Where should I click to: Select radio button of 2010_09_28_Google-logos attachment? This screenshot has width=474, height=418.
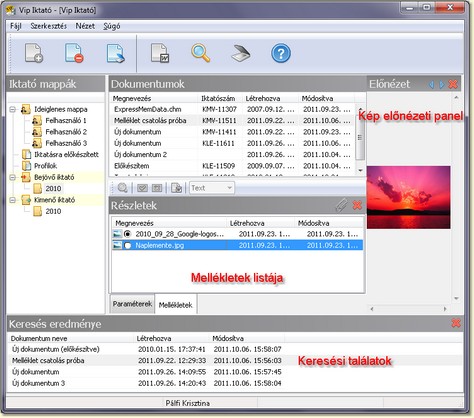pos(127,234)
